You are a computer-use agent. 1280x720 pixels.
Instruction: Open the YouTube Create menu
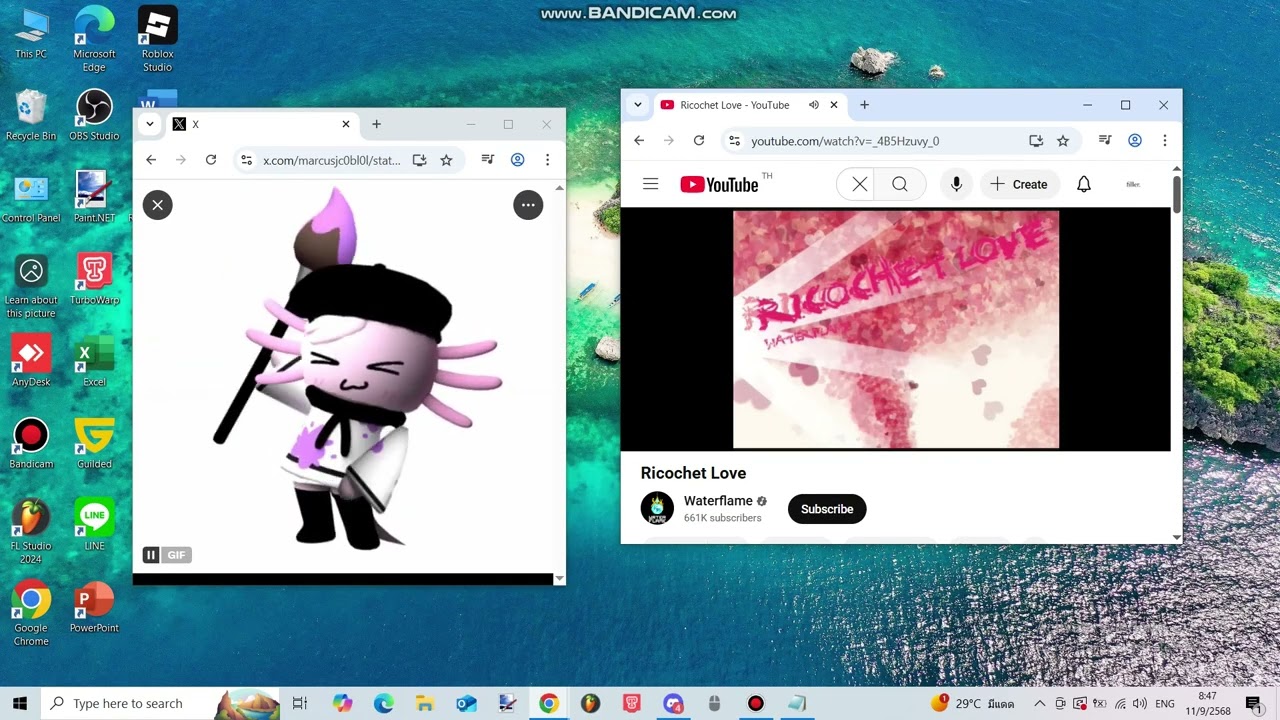(1019, 184)
